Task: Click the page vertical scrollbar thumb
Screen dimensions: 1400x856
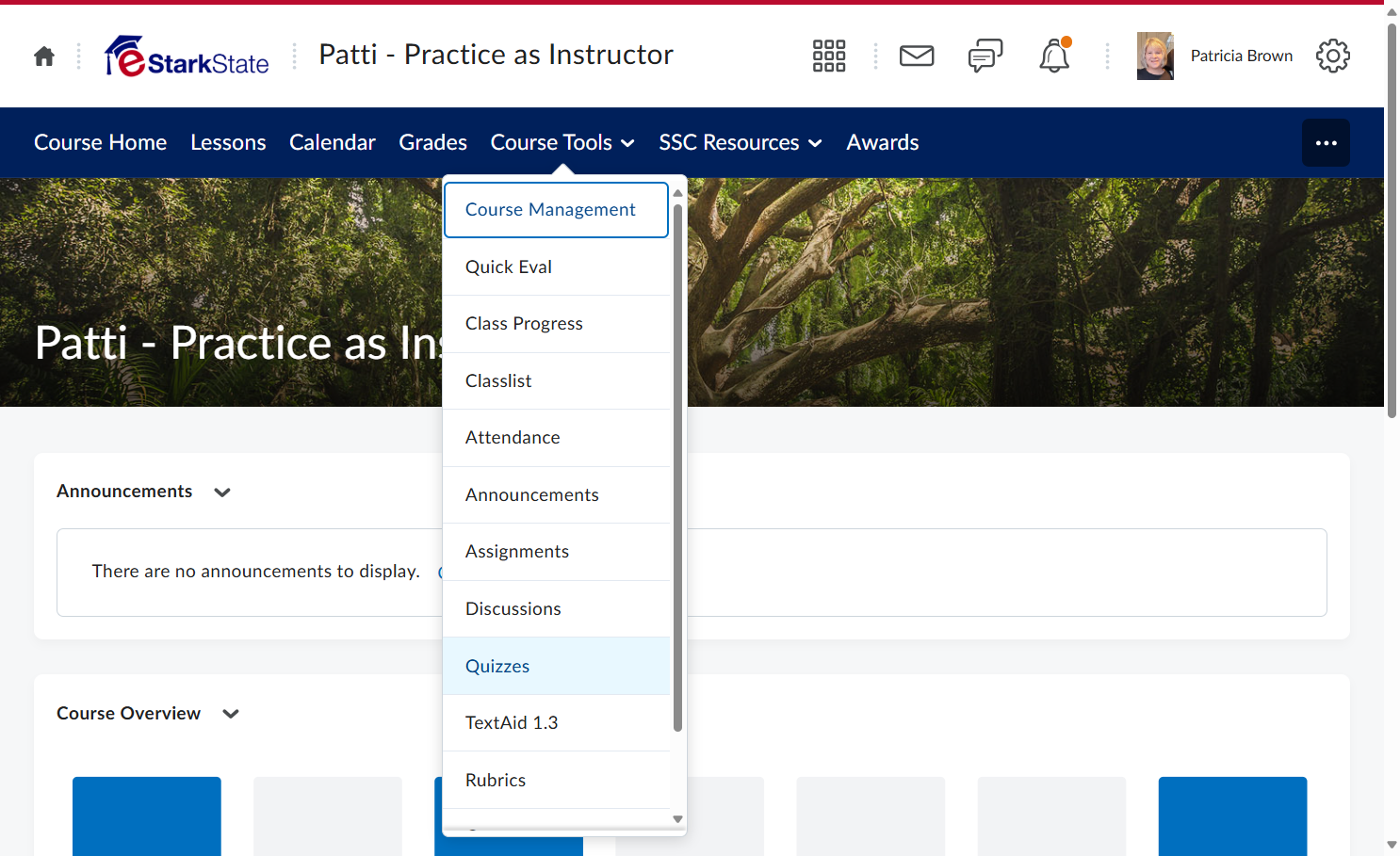Action: 1392,220
